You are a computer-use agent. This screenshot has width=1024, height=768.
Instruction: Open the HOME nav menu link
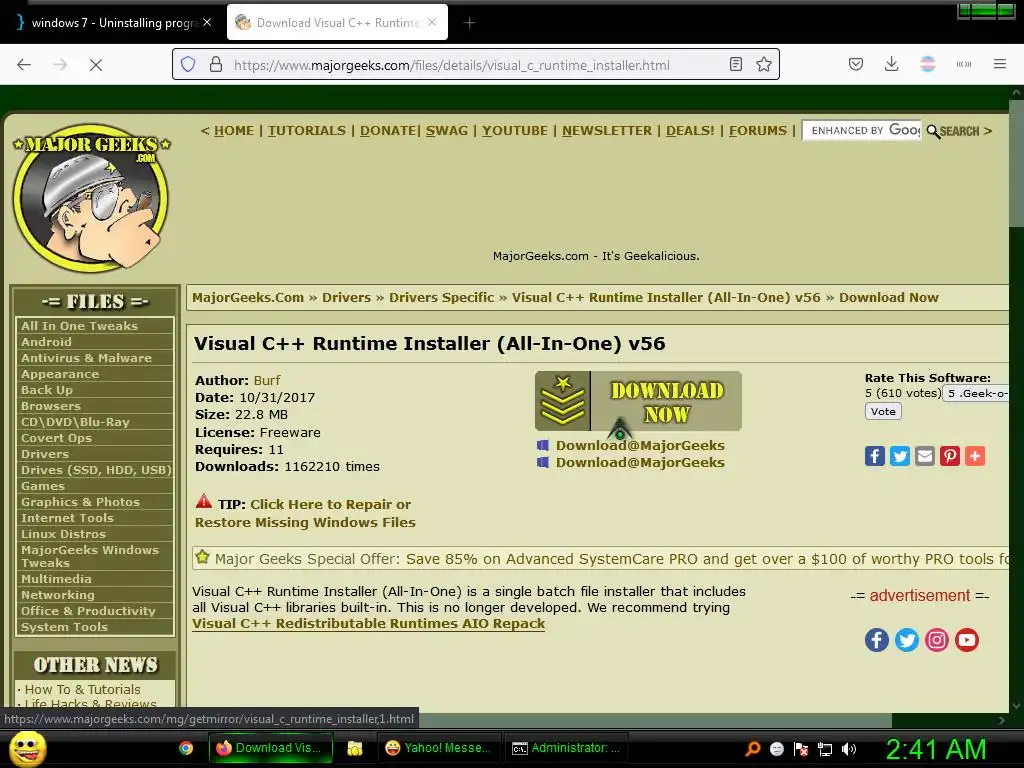[234, 131]
